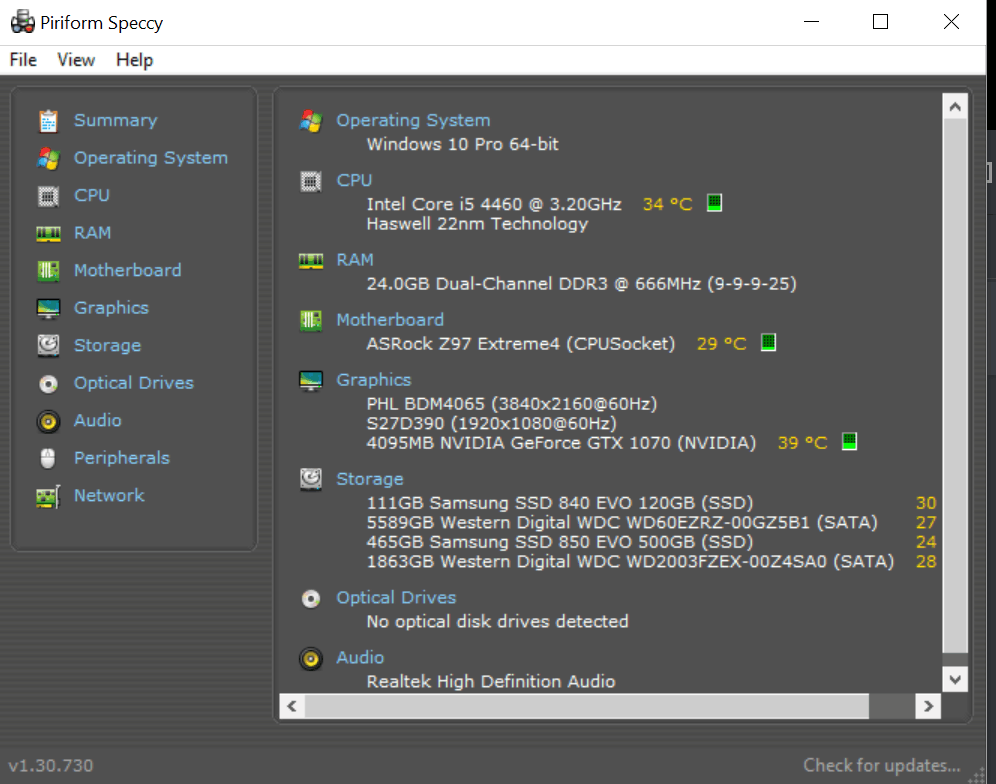
Task: Click the horizontal scrollbar right arrow
Action: pos(928,706)
